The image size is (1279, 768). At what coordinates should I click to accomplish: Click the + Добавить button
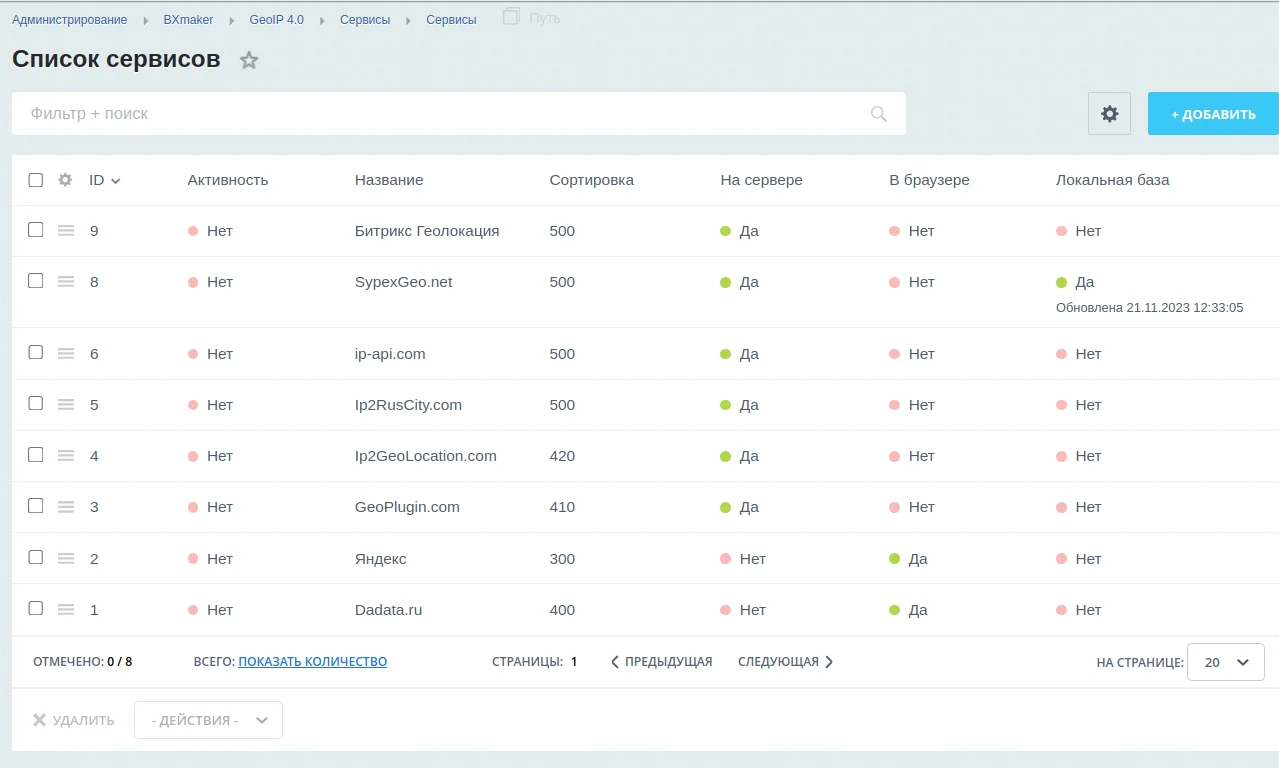click(1213, 114)
